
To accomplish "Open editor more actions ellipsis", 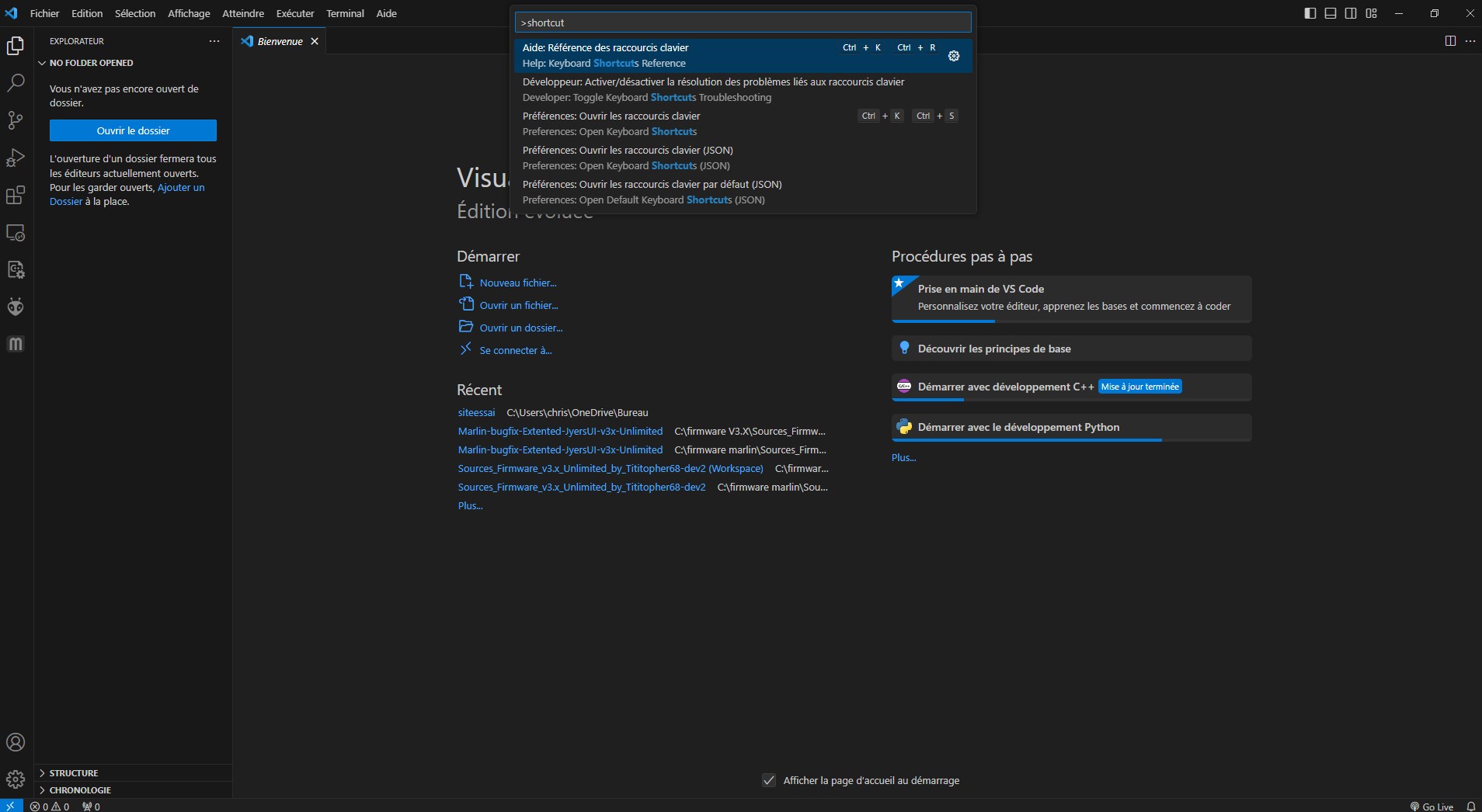I will click(x=1470, y=41).
